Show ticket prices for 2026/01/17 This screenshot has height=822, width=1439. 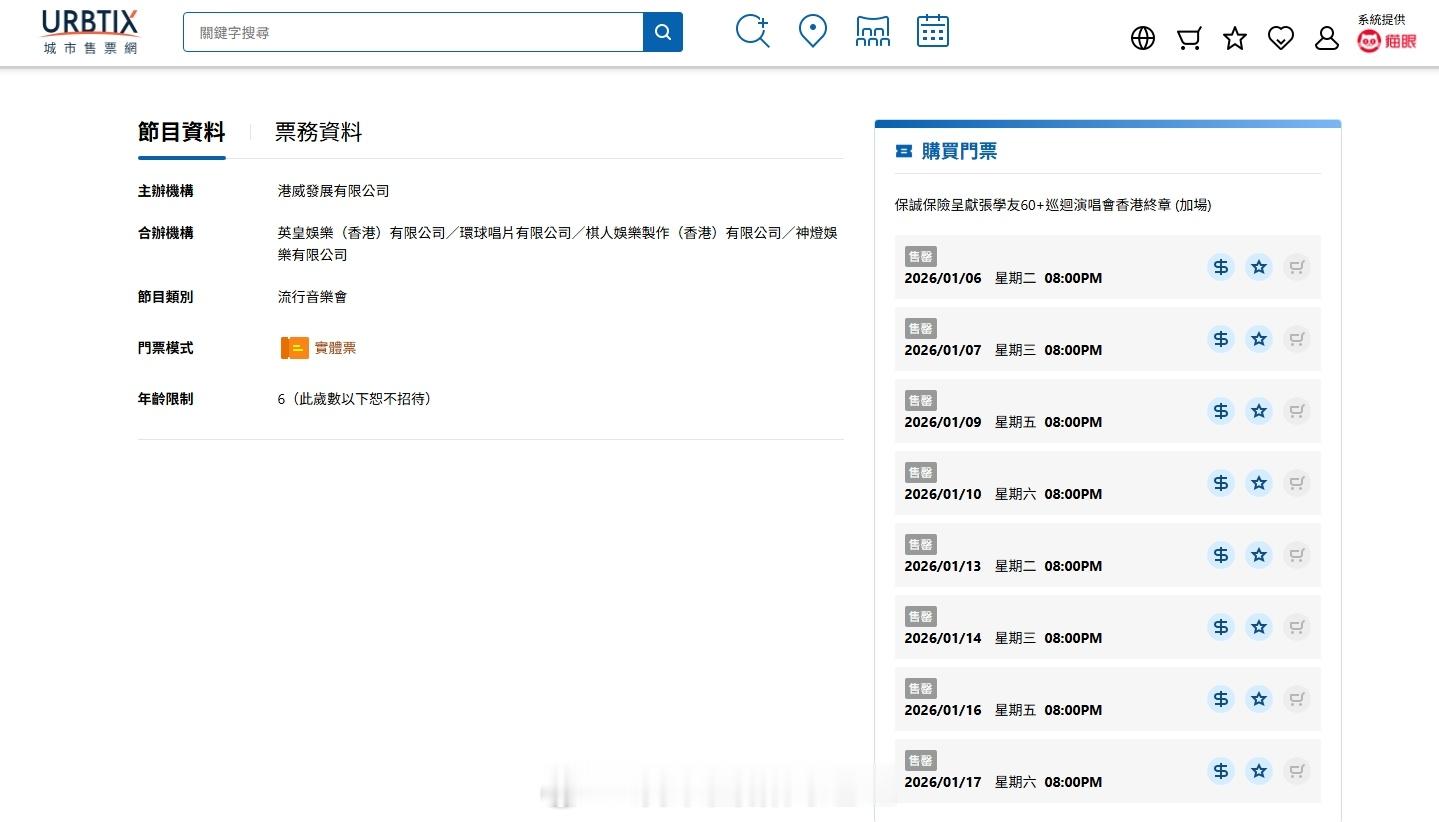1221,771
